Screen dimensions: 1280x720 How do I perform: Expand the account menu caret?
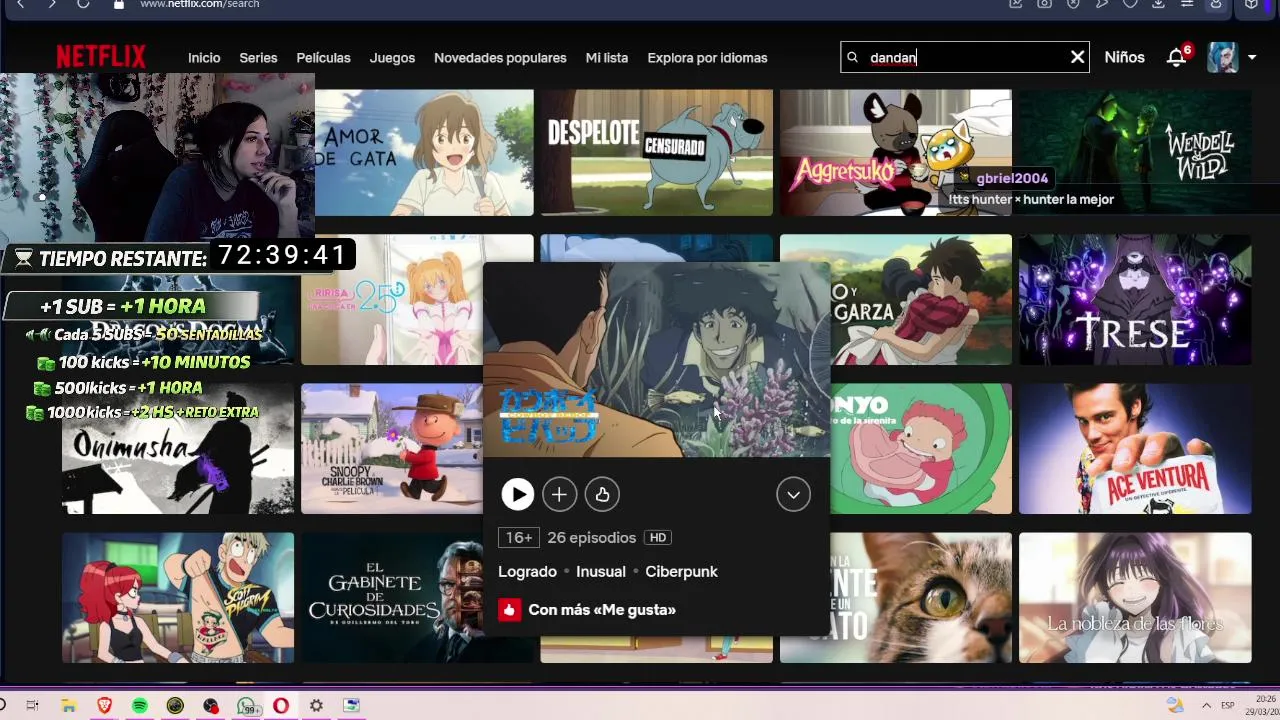point(1251,58)
